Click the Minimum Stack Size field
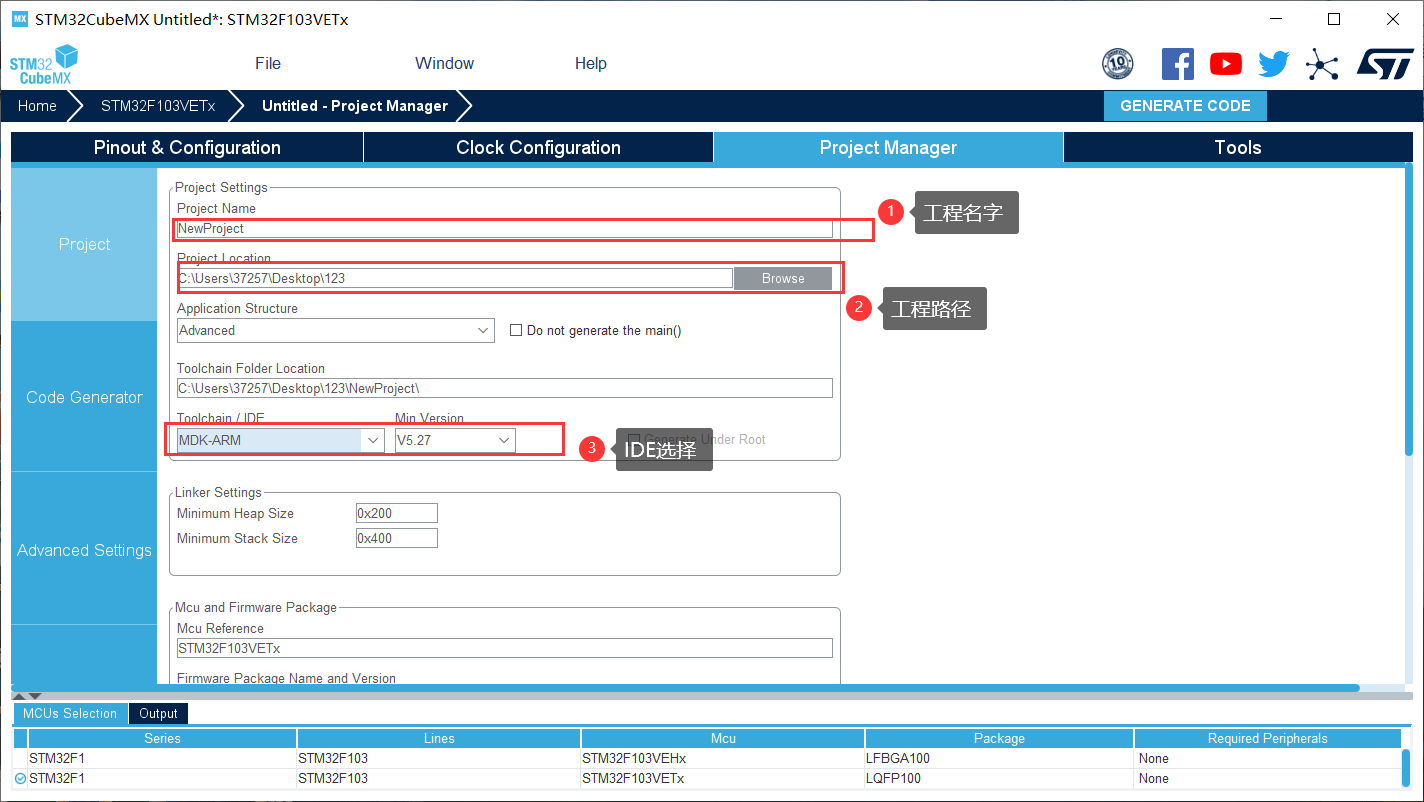Viewport: 1424px width, 802px height. click(397, 538)
